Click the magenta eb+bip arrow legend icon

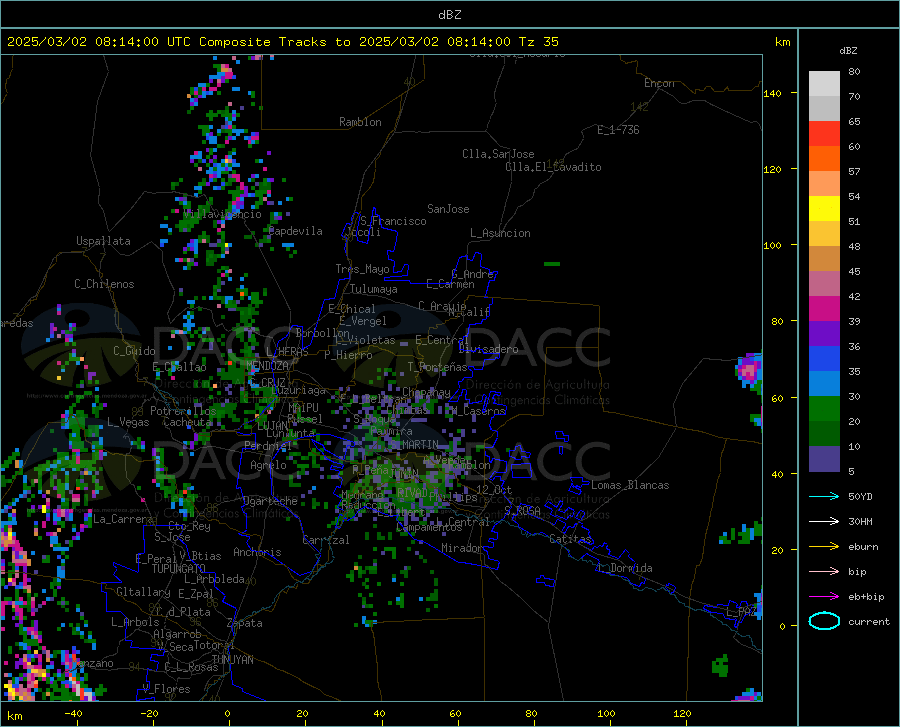[x=824, y=596]
